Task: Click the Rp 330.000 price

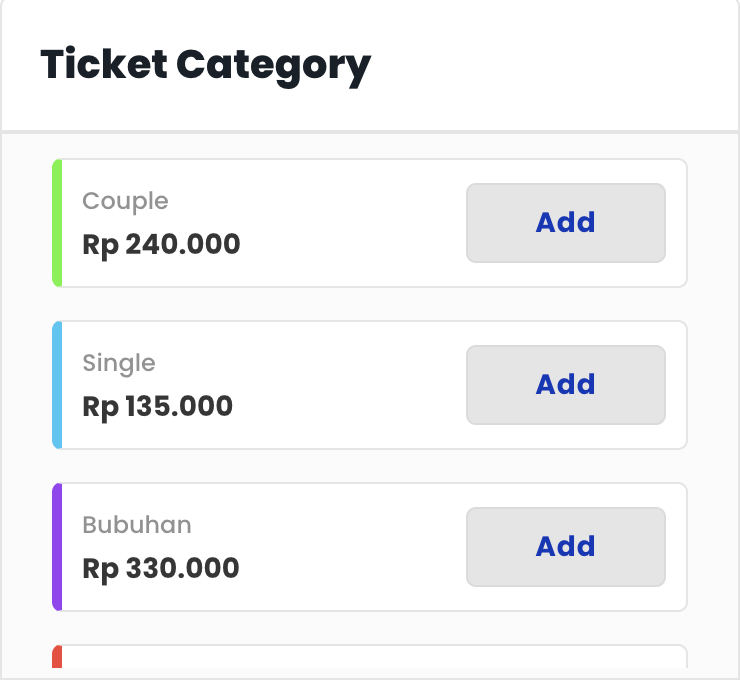Action: (x=161, y=568)
